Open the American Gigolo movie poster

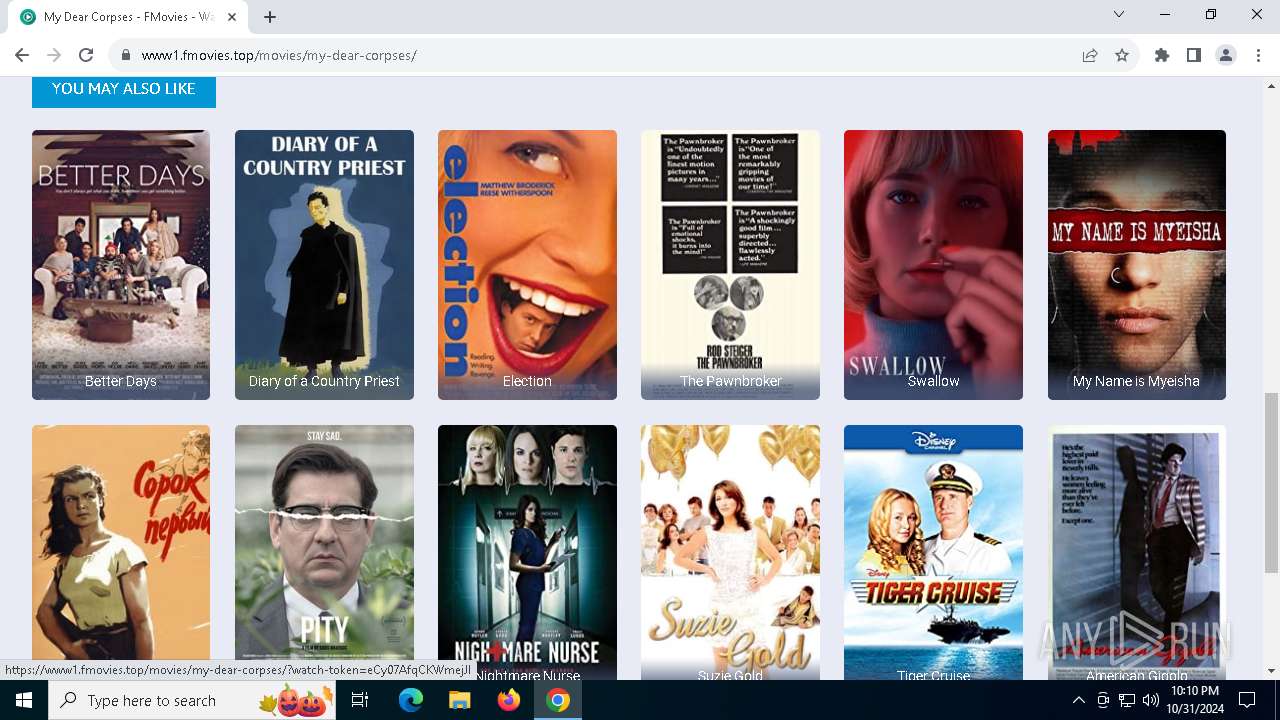tap(1137, 552)
